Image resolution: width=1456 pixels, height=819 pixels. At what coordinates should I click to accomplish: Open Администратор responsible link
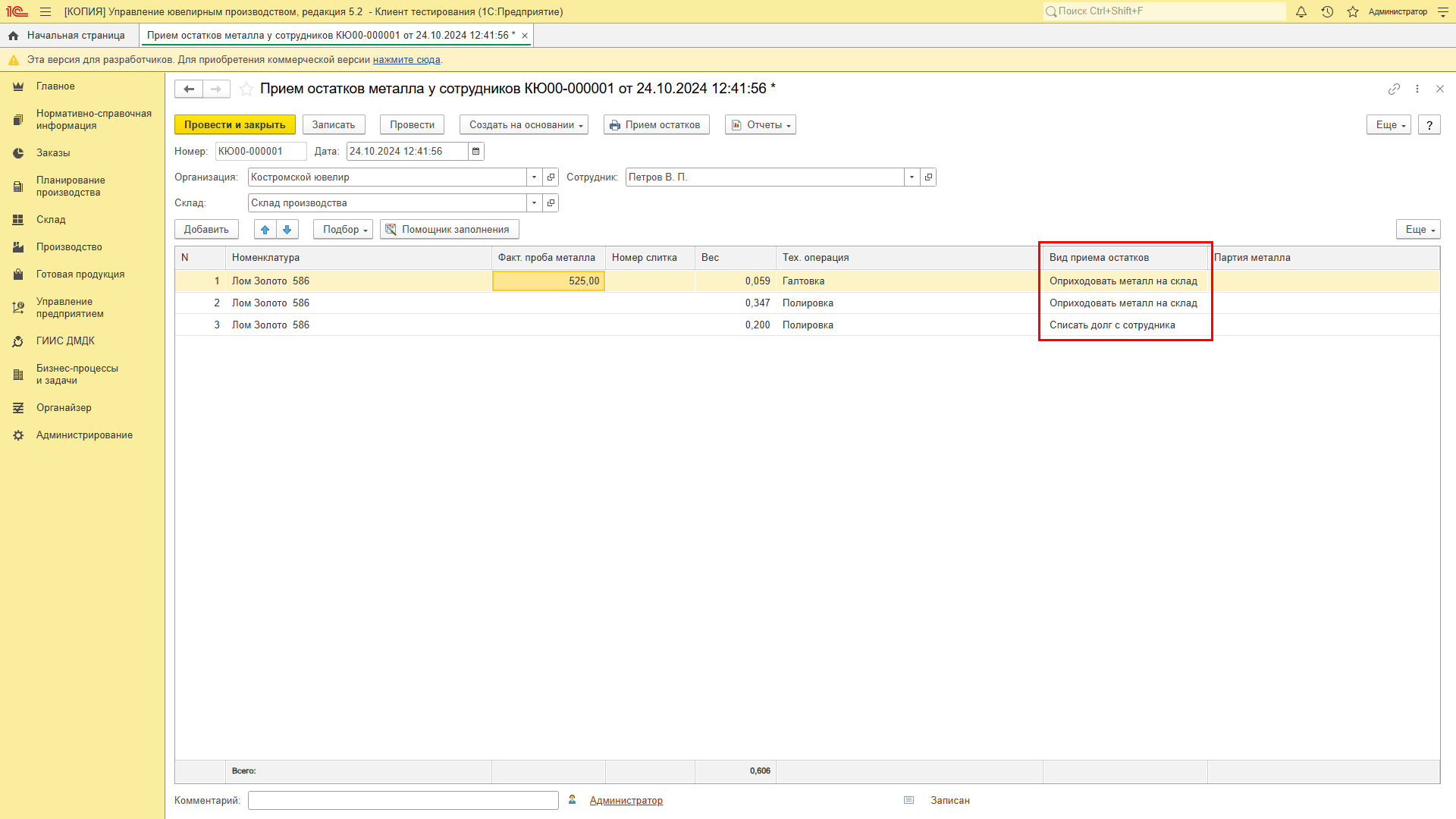tap(626, 801)
